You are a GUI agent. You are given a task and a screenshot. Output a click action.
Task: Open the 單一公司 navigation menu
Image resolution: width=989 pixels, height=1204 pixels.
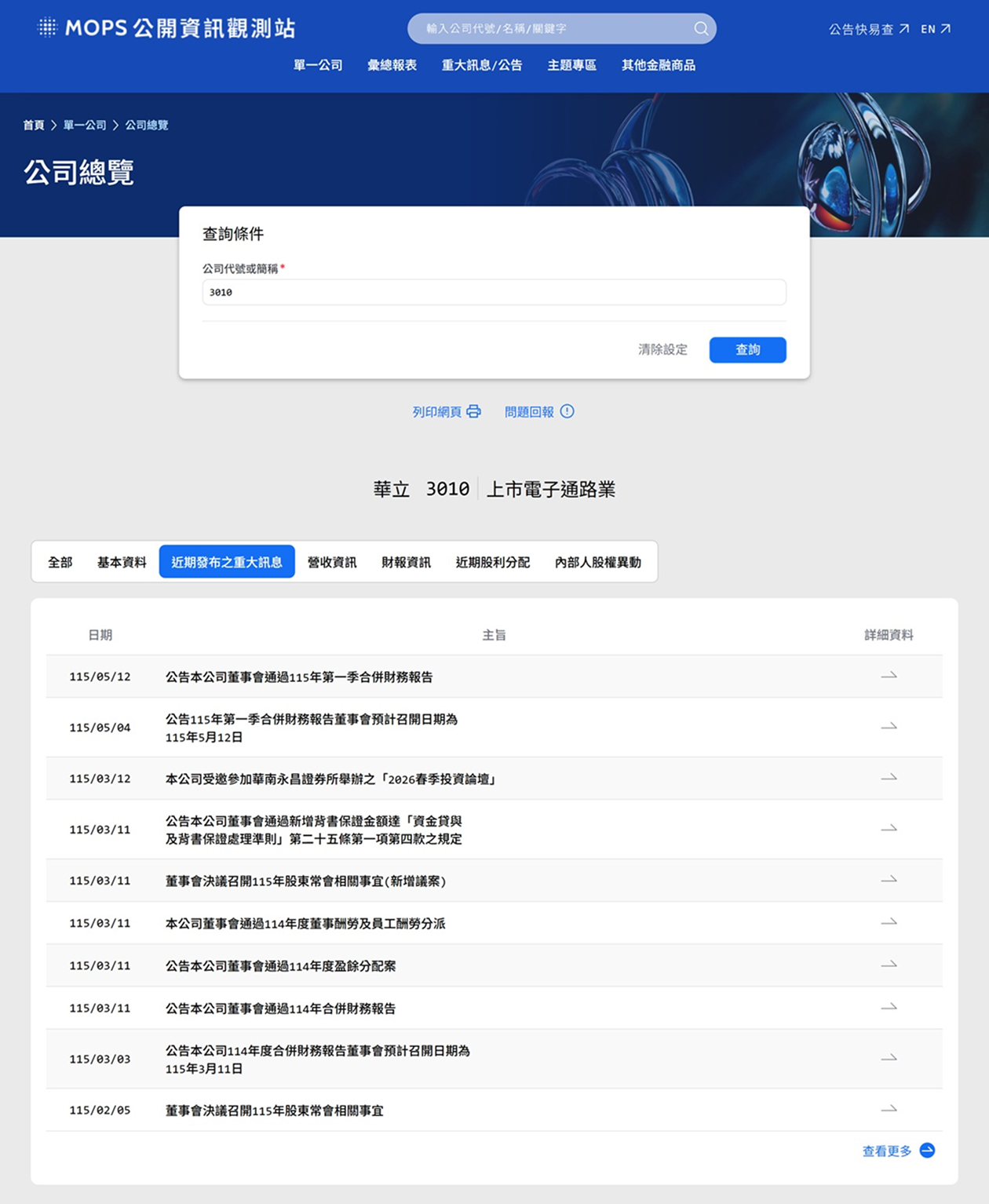tap(318, 65)
